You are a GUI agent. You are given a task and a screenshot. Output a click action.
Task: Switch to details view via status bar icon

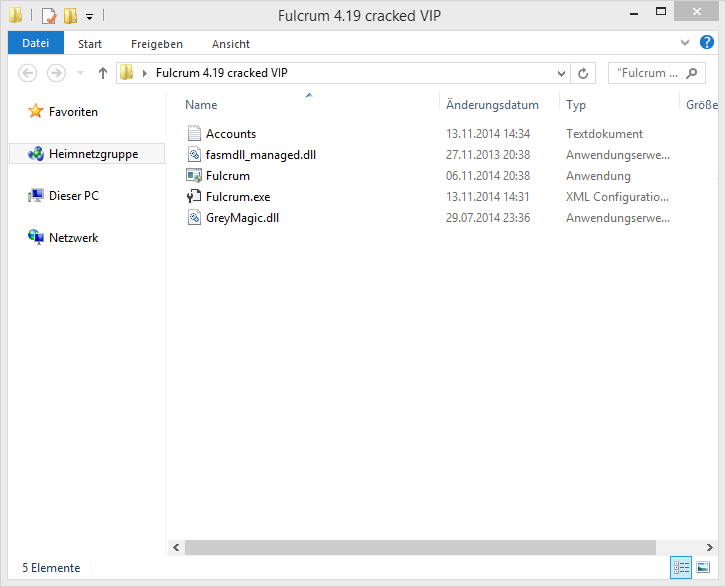pyautogui.click(x=681, y=567)
